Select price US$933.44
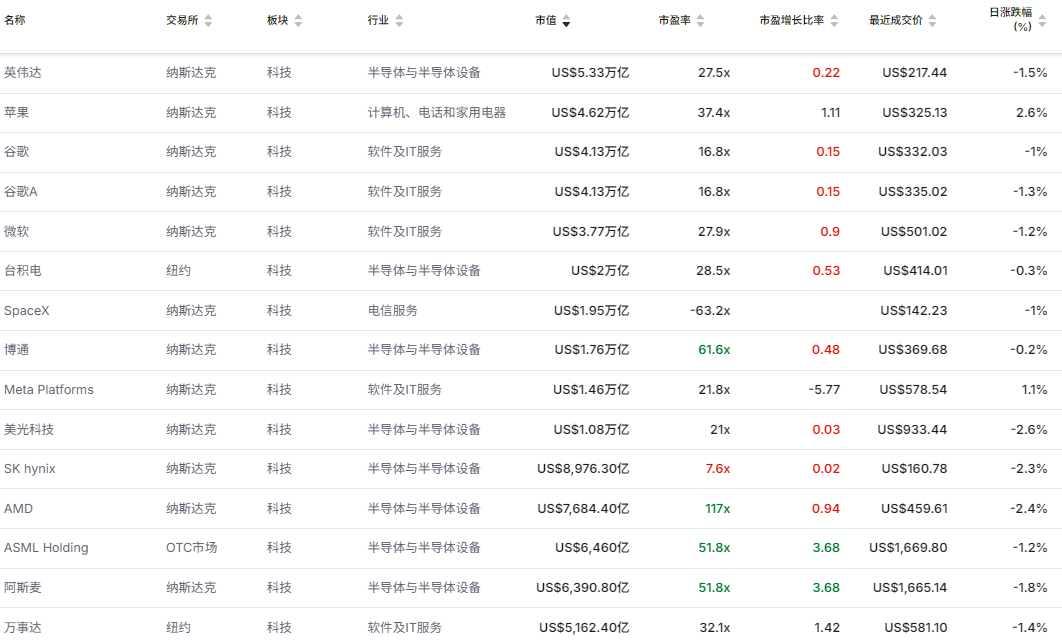The height and width of the screenshot is (644, 1062). pos(912,429)
